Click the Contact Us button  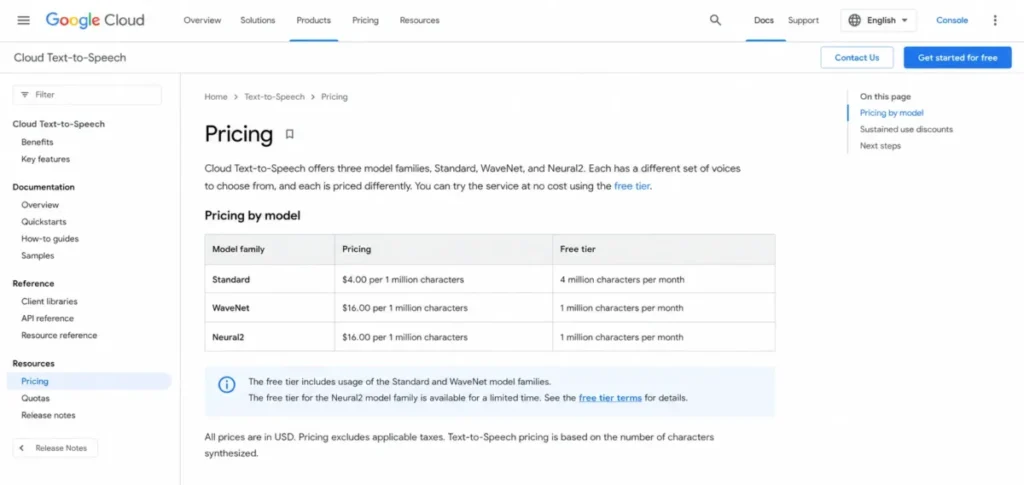tap(857, 57)
